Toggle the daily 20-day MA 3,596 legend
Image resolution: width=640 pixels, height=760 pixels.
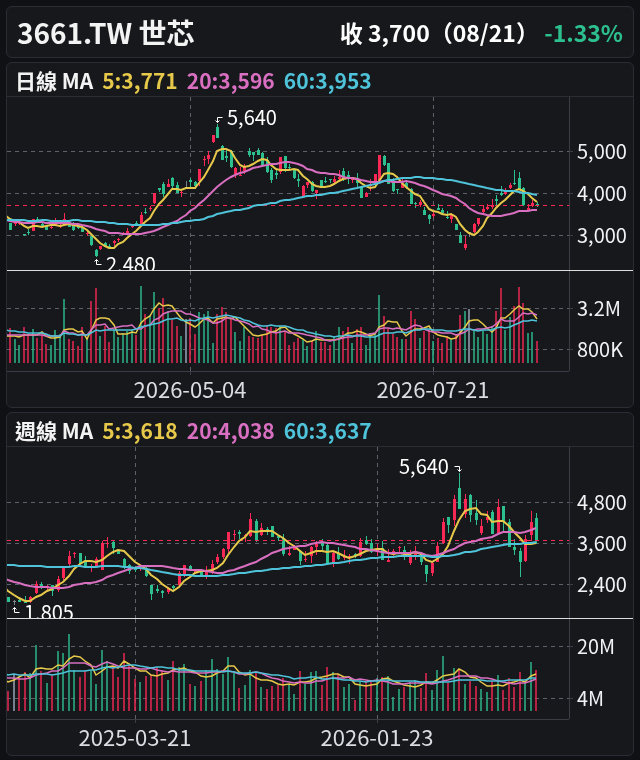[x=231, y=81]
